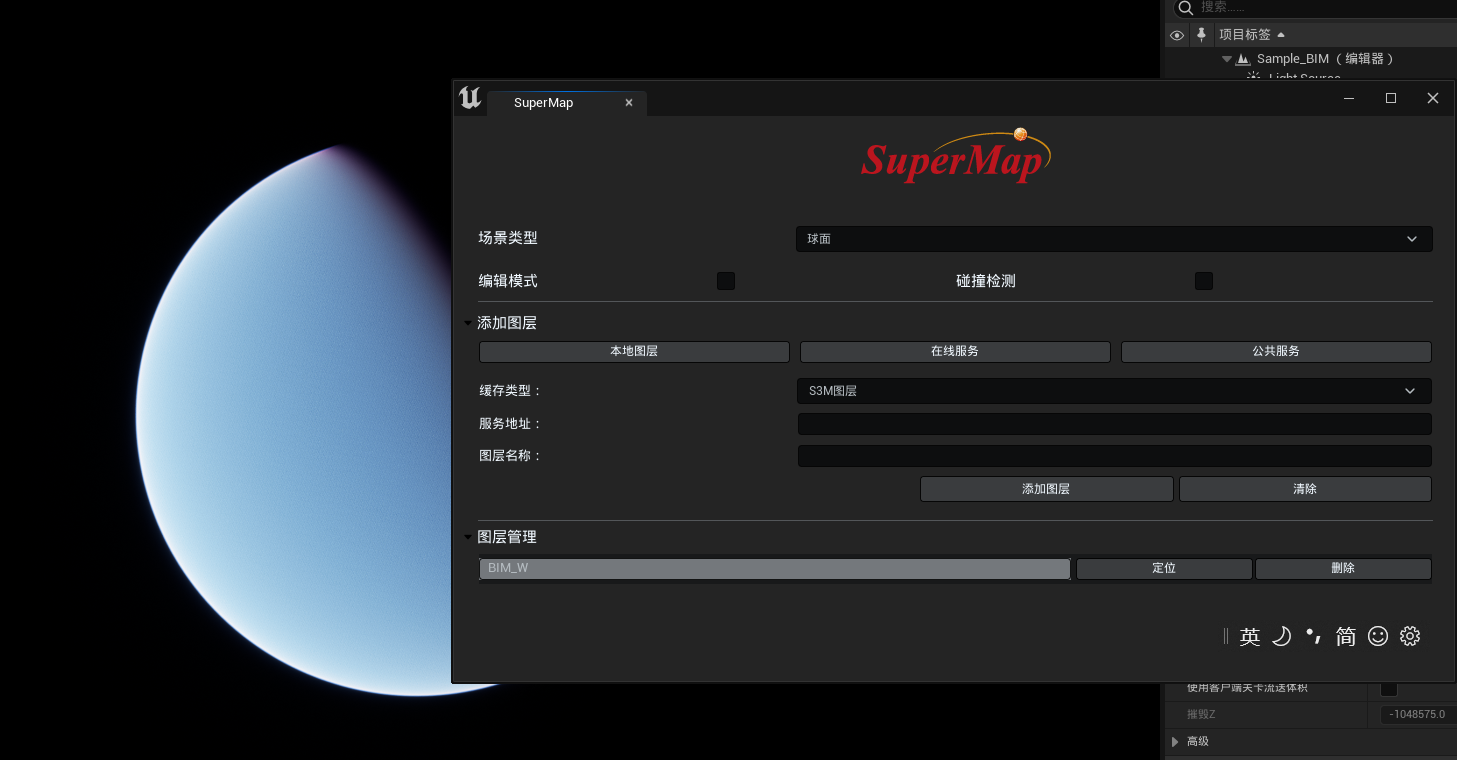The width and height of the screenshot is (1457, 760).
Task: Click the Unreal Engine logo icon
Action: coord(470,98)
